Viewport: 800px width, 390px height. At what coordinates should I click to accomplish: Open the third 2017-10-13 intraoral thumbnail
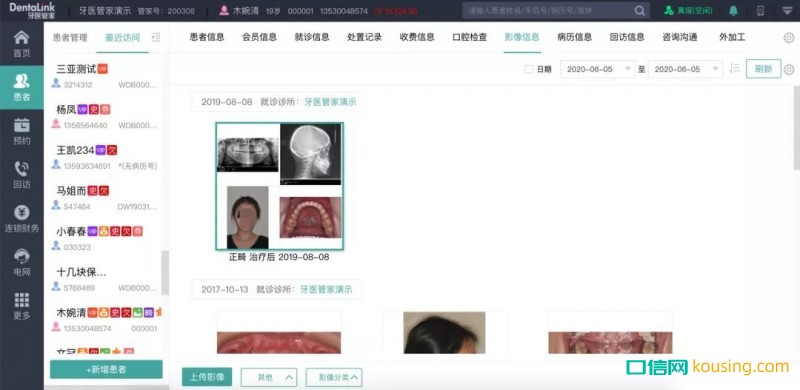click(x=610, y=333)
